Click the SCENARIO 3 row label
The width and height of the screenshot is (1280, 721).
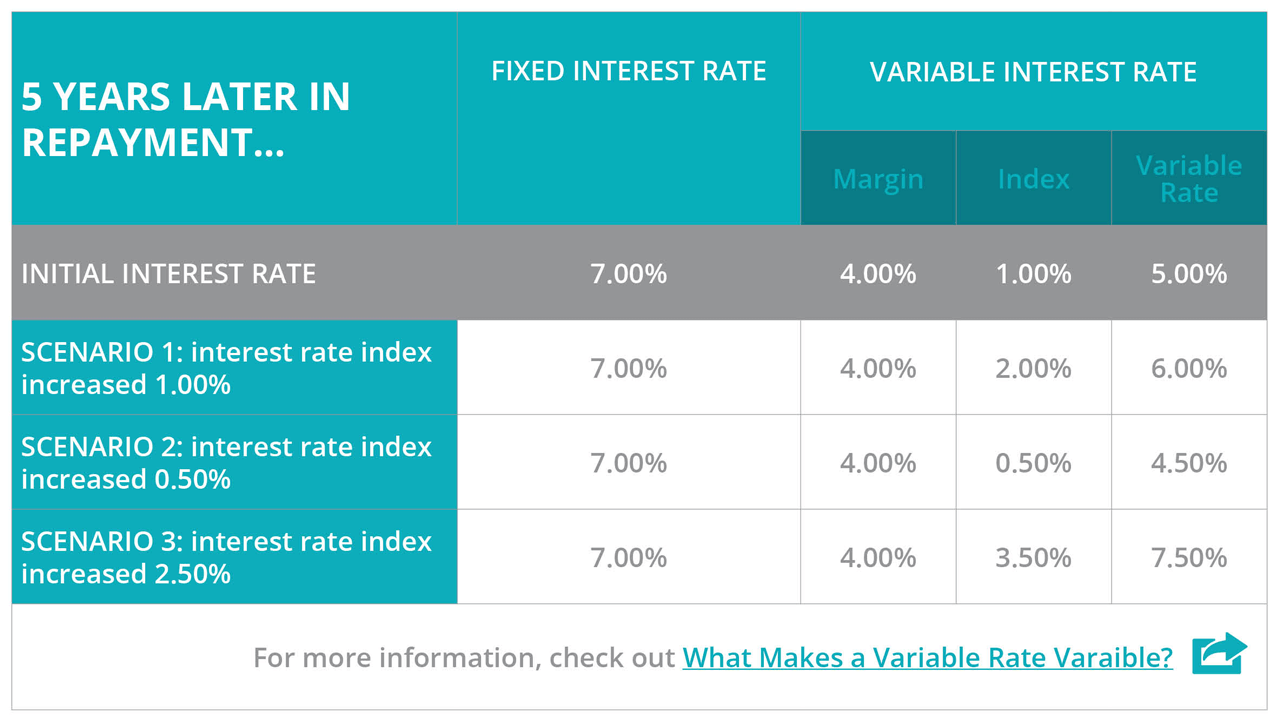point(226,557)
